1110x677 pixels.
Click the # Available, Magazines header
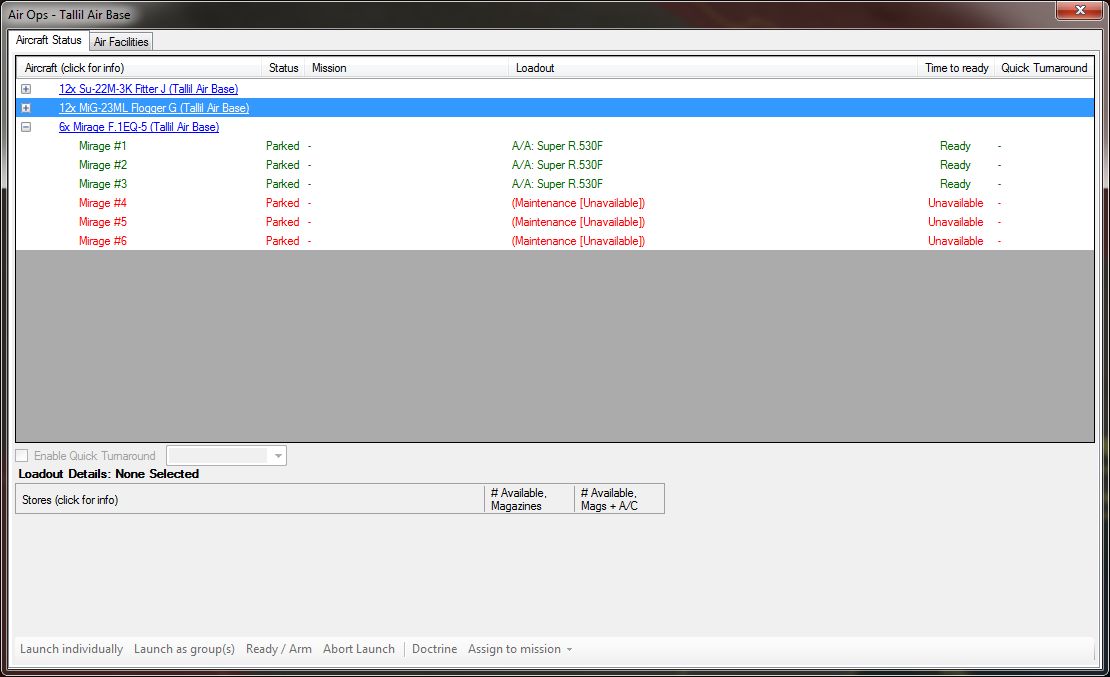pos(530,499)
